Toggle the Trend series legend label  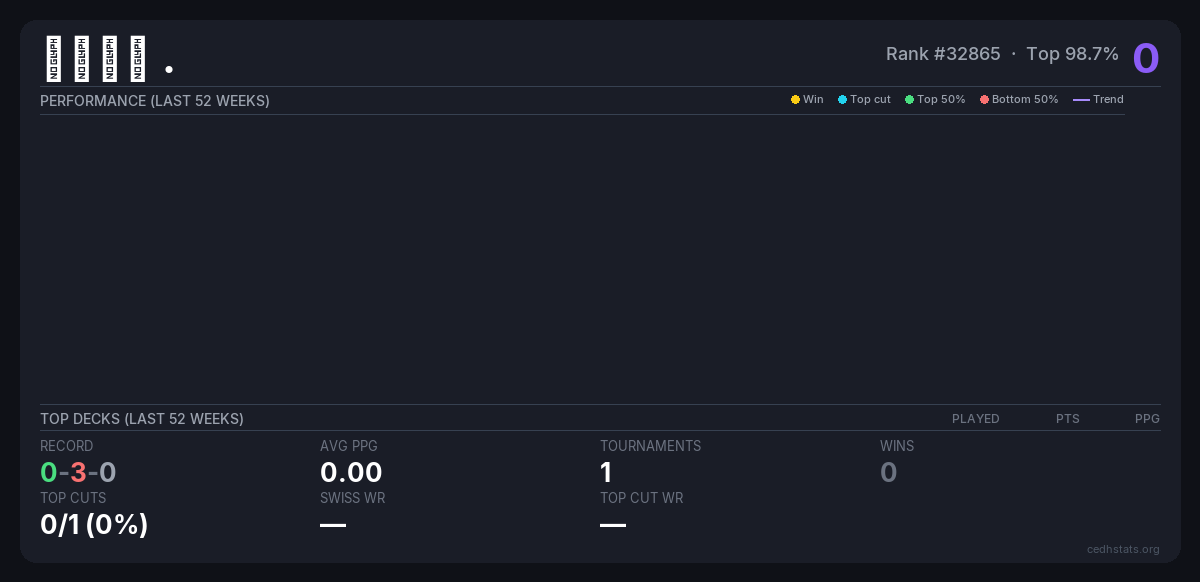1108,100
